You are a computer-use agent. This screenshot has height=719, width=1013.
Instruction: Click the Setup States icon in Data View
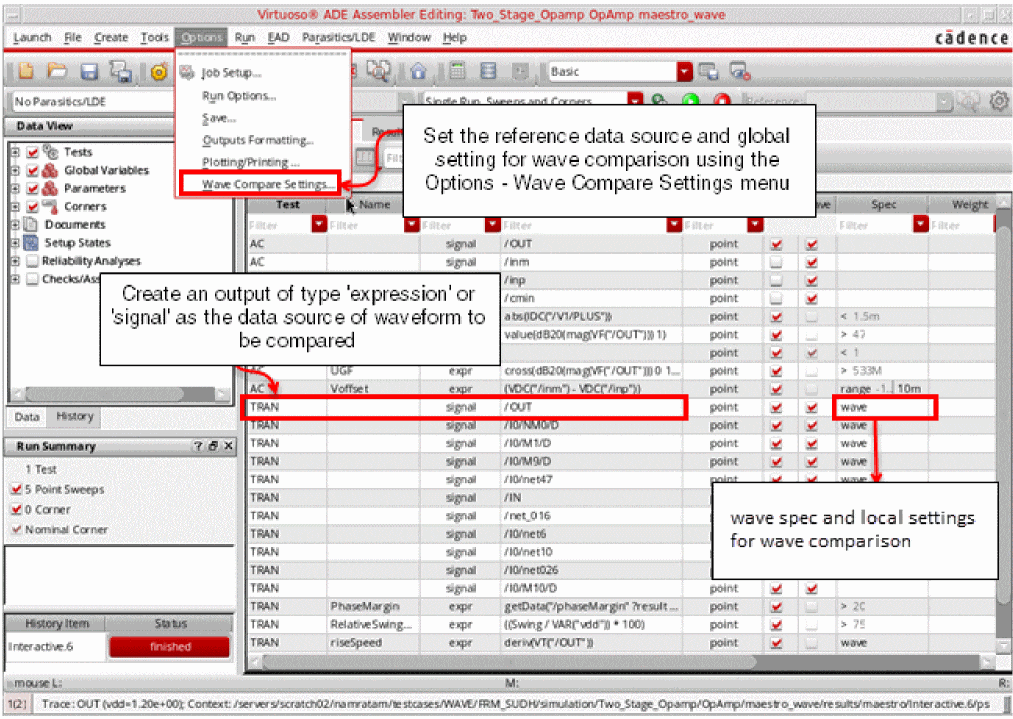(x=29, y=243)
